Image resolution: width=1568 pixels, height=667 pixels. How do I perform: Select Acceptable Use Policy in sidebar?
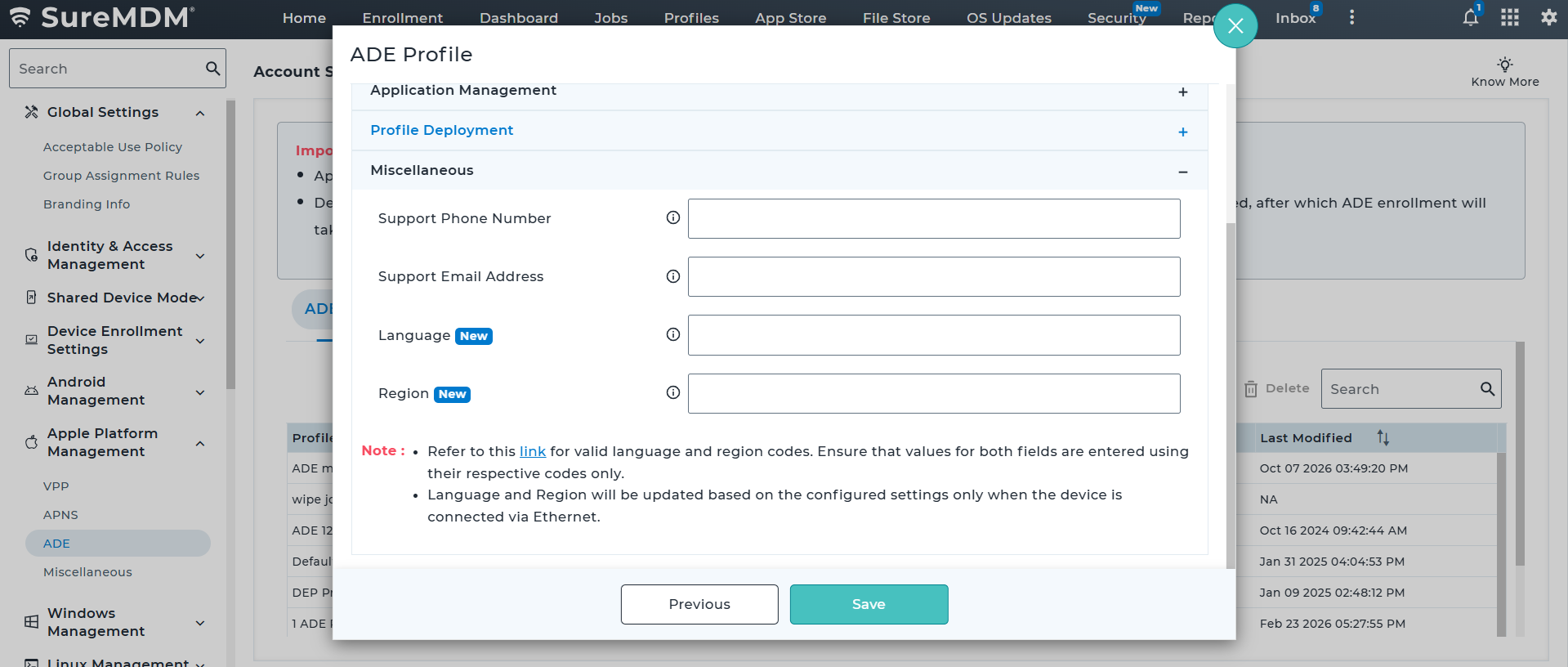pos(113,147)
